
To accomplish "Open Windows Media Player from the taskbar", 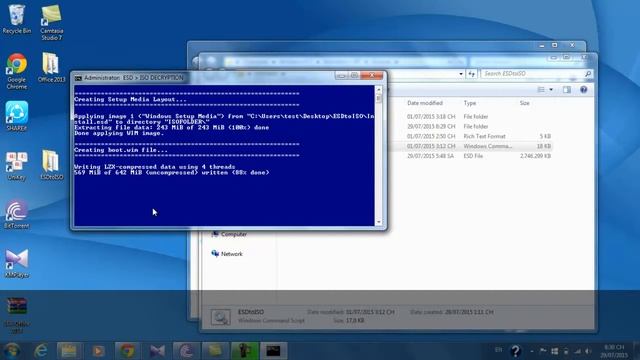I will 98,351.
